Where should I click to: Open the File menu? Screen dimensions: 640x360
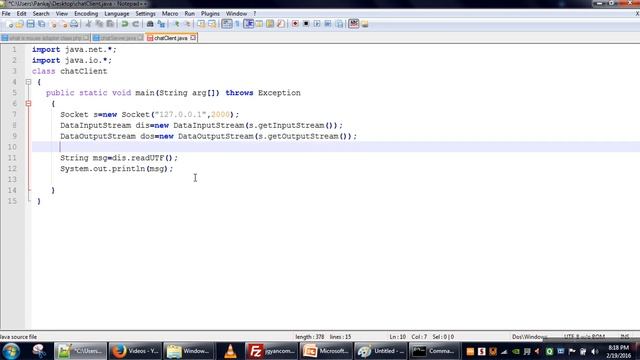point(6,13)
